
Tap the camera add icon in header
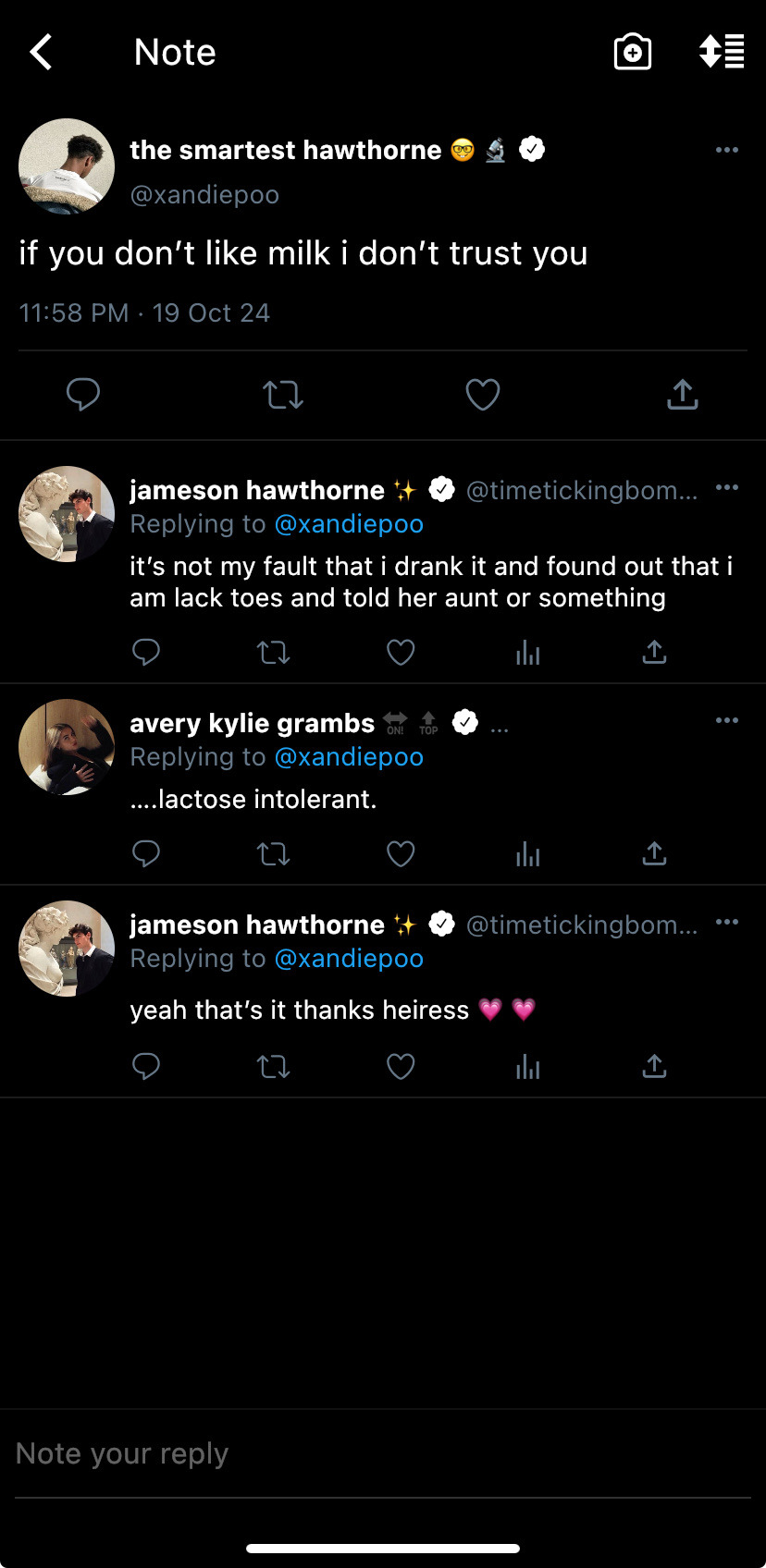point(633,53)
